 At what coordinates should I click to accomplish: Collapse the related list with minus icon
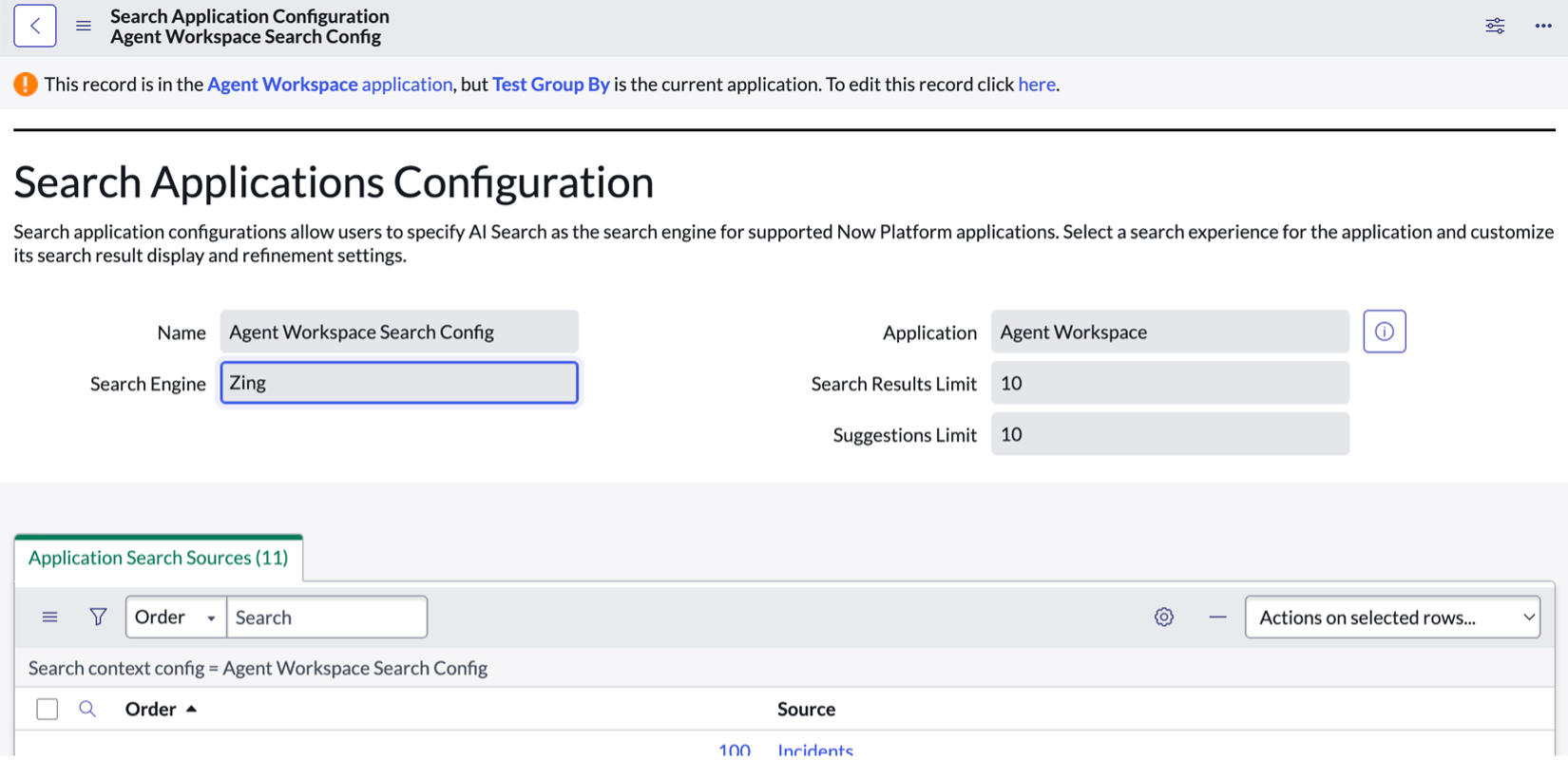(x=1217, y=617)
